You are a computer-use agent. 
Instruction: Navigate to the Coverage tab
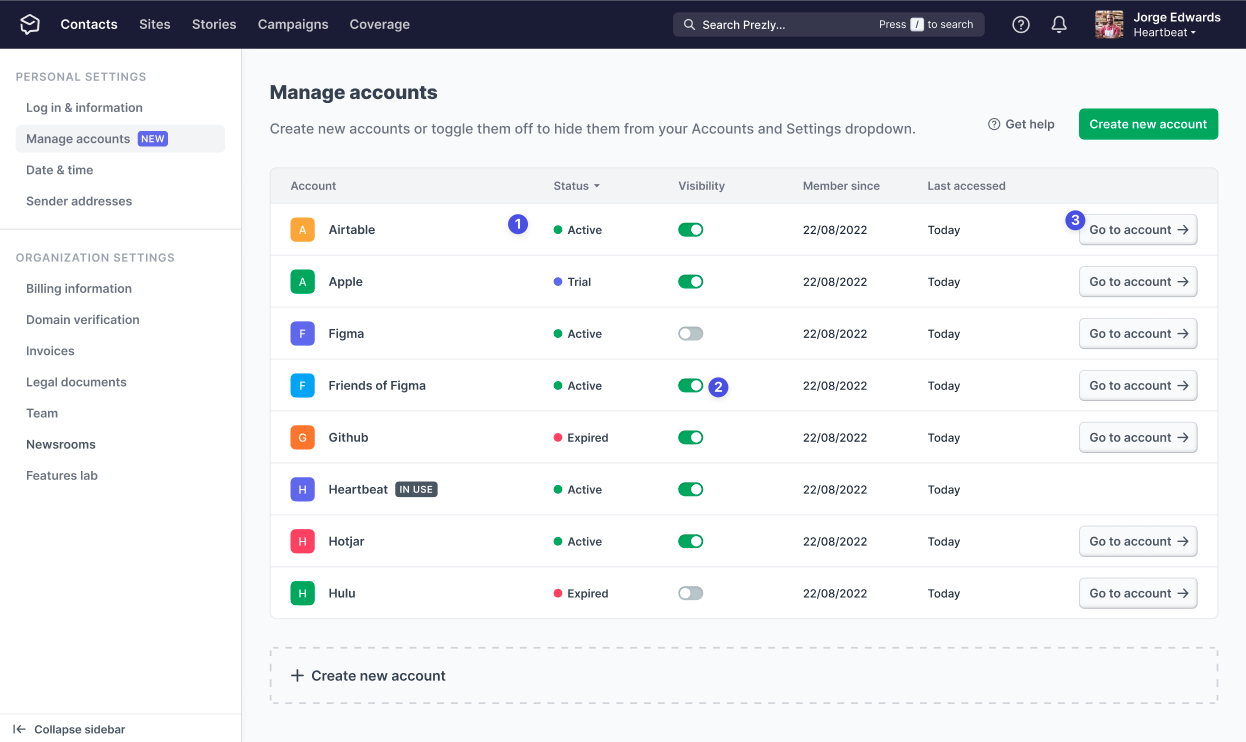380,24
